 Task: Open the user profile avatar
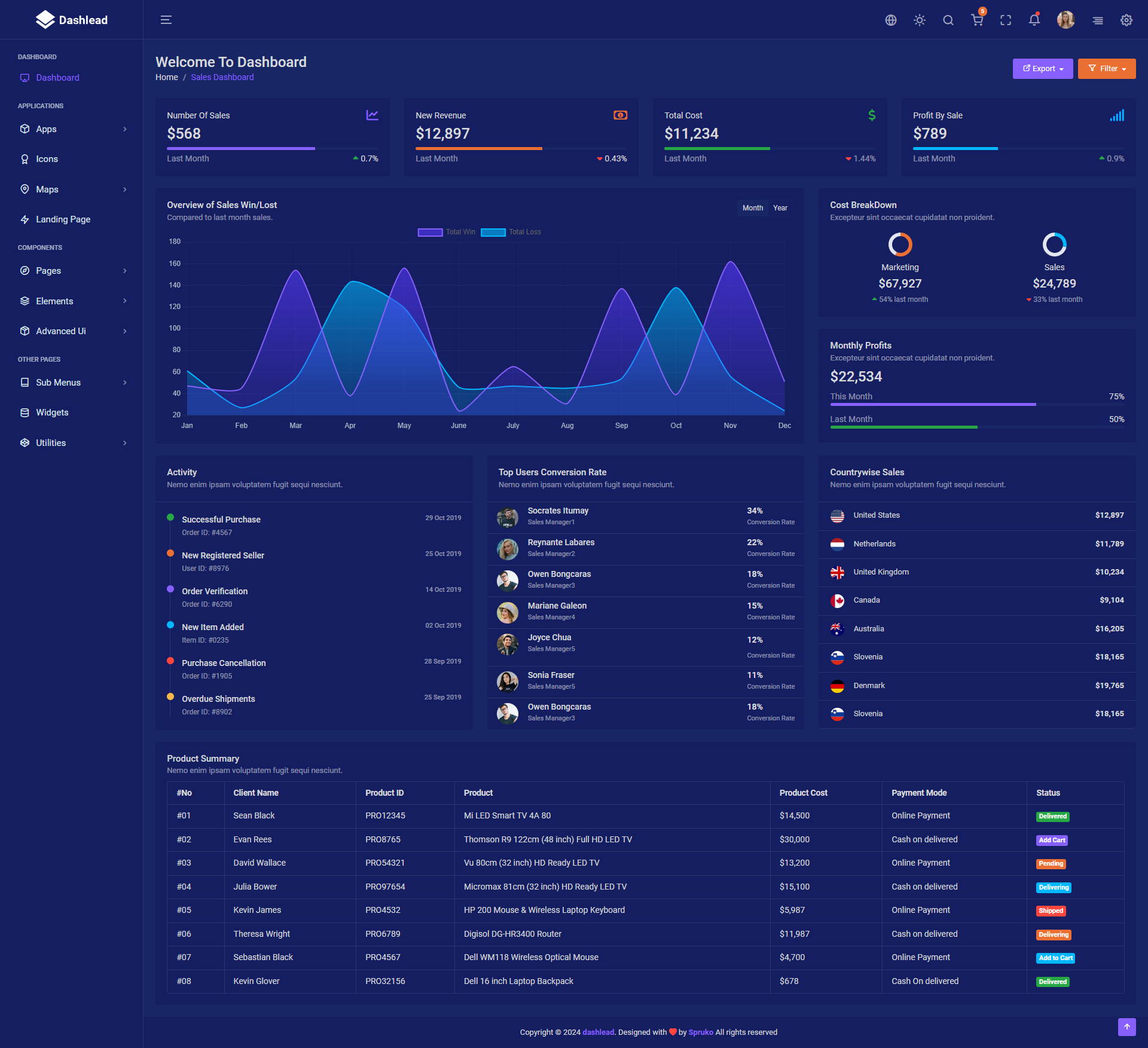(x=1065, y=20)
